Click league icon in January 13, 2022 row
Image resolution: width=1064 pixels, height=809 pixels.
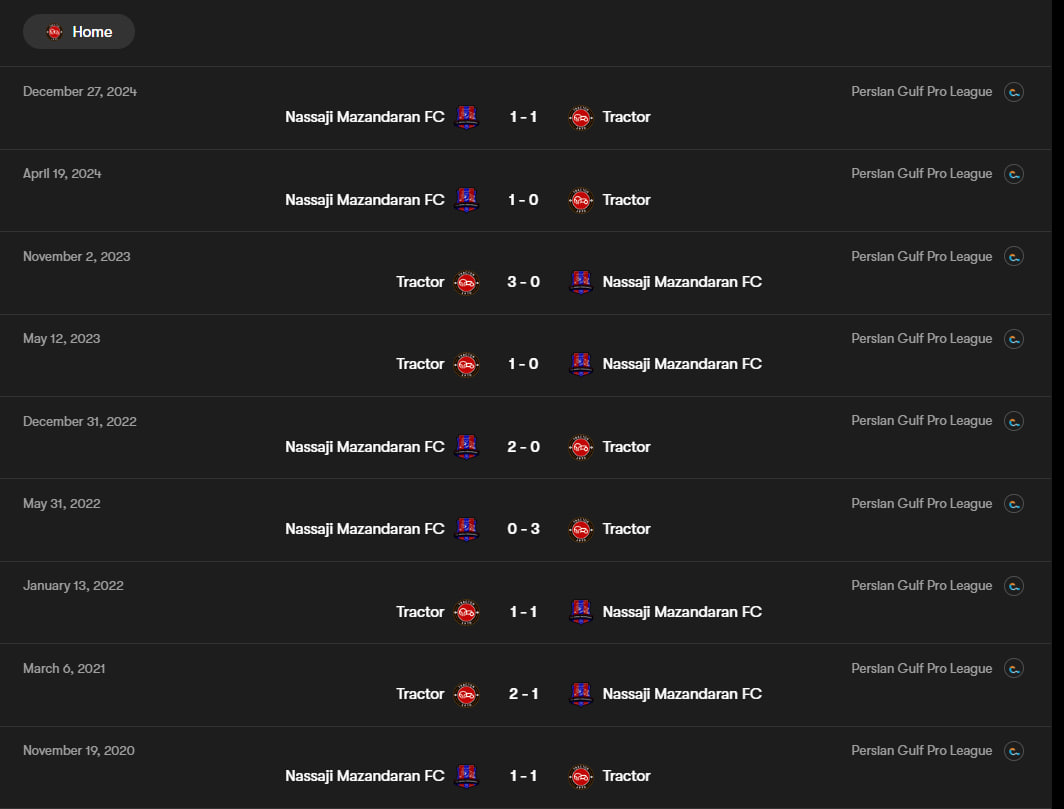coord(1014,586)
